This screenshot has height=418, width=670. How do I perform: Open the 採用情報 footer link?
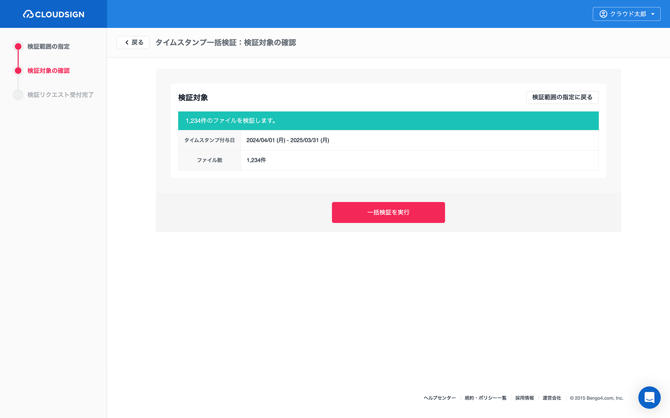(x=524, y=398)
